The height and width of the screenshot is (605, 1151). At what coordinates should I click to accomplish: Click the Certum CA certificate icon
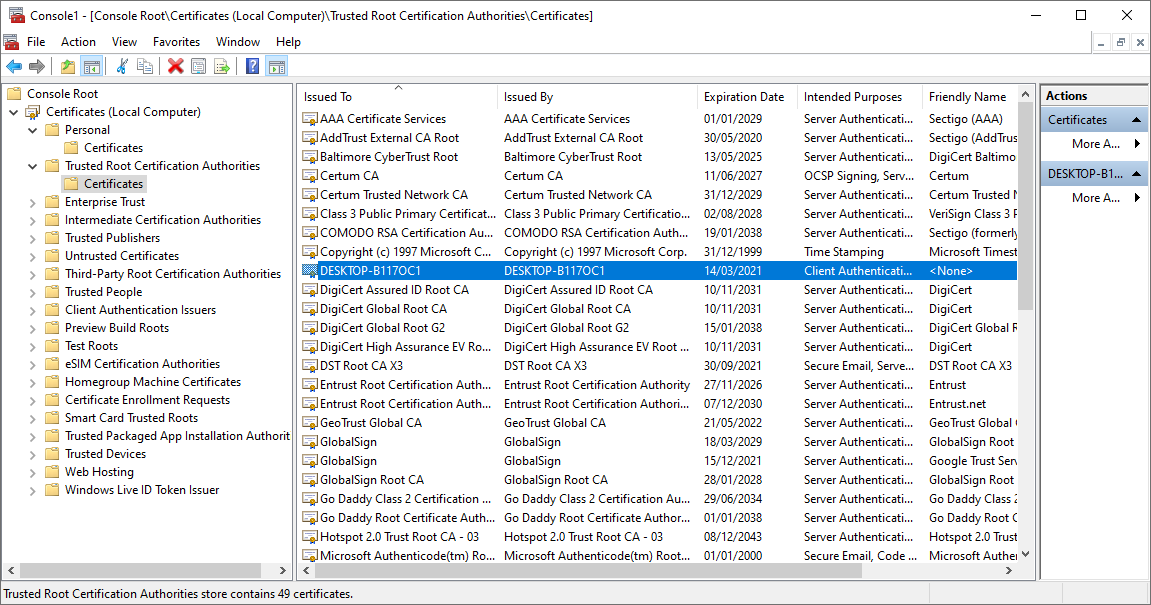(x=310, y=176)
